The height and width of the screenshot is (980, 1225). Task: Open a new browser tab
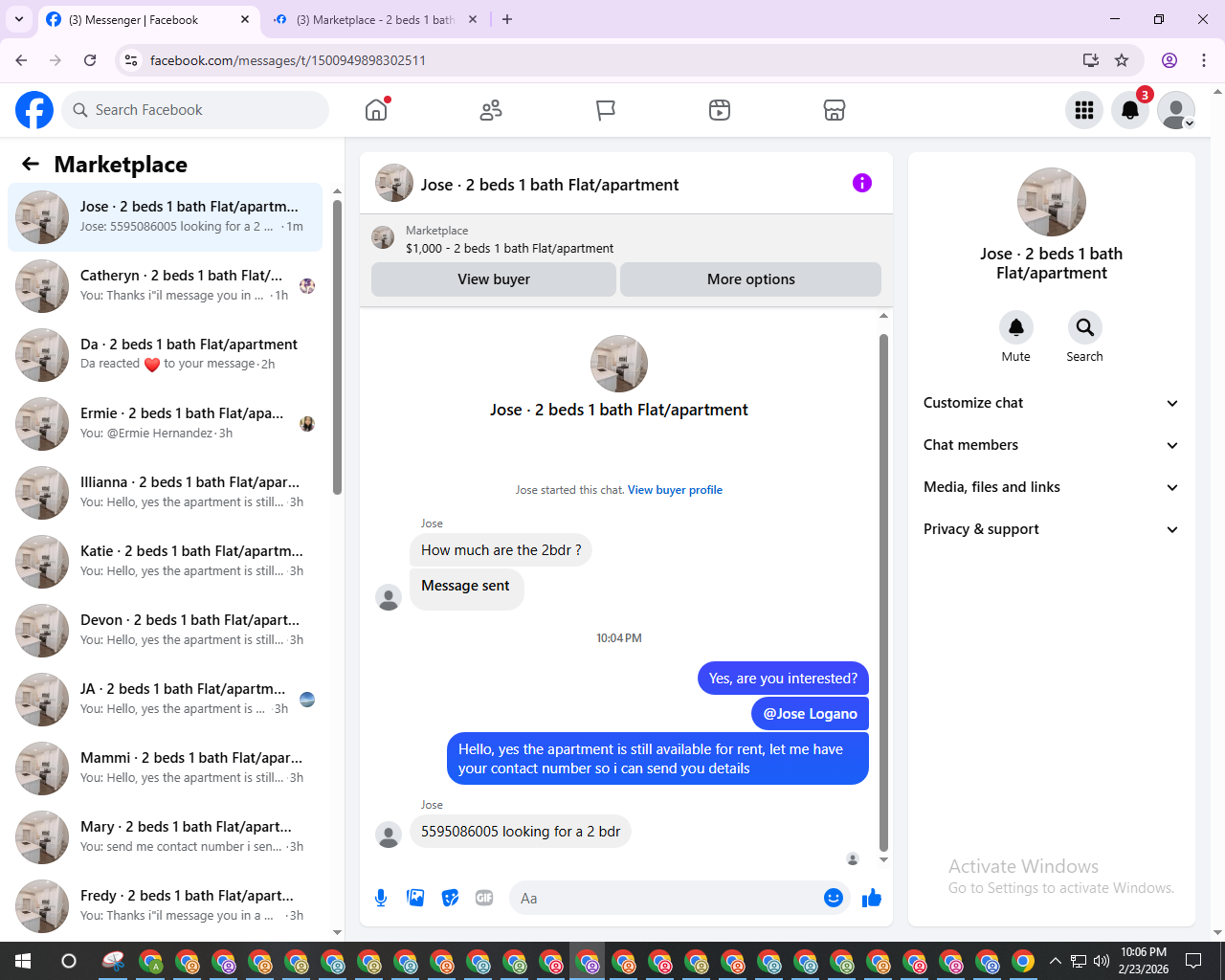[507, 19]
